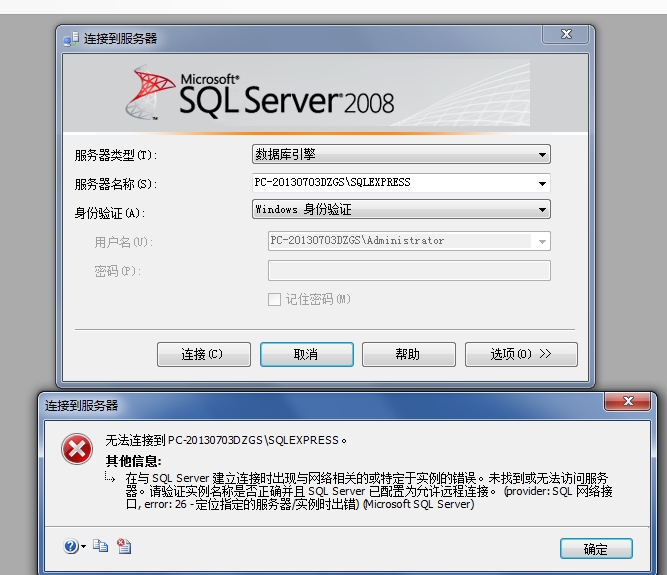Click the 无法连接到 error message line
The height and width of the screenshot is (575, 667).
point(226,440)
